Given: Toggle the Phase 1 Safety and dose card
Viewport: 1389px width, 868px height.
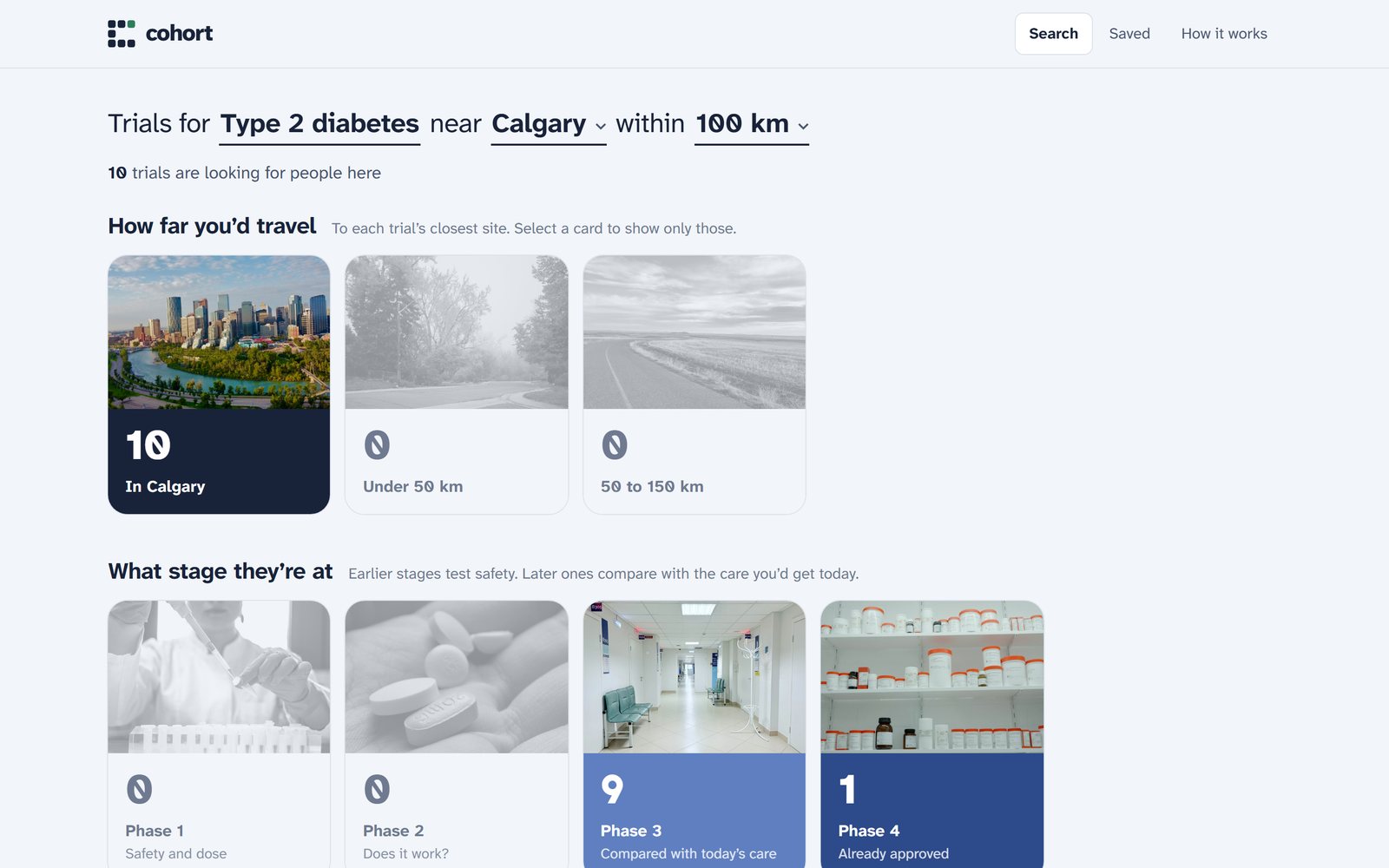Looking at the screenshot, I should [x=219, y=734].
